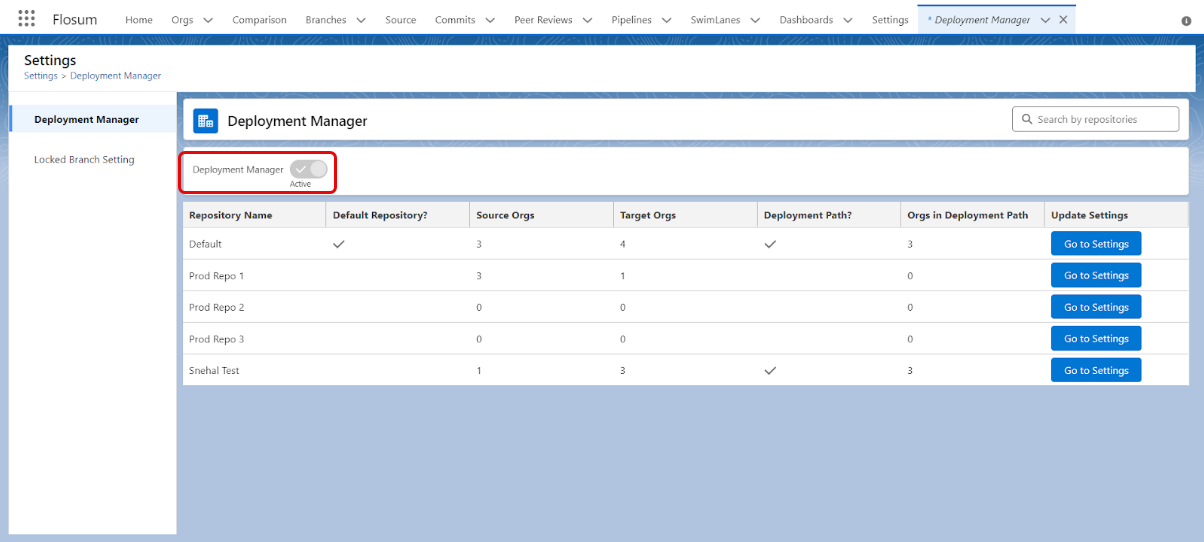Screen dimensions: 1204x542
Task: Click the search magnifier icon
Action: pos(1026,119)
